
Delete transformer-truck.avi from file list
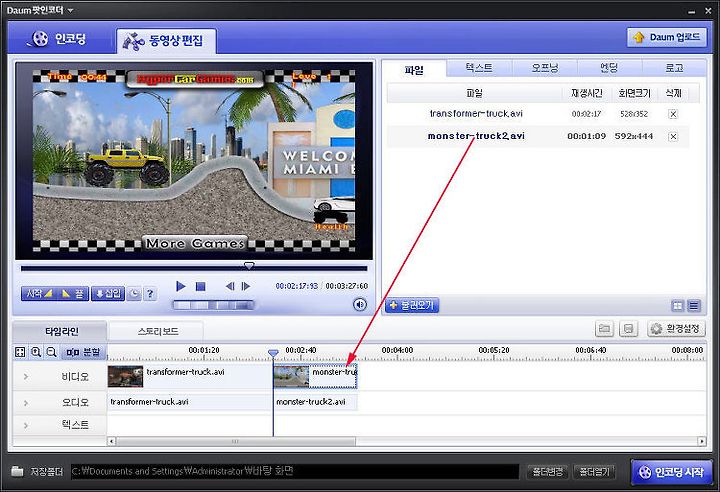click(673, 114)
